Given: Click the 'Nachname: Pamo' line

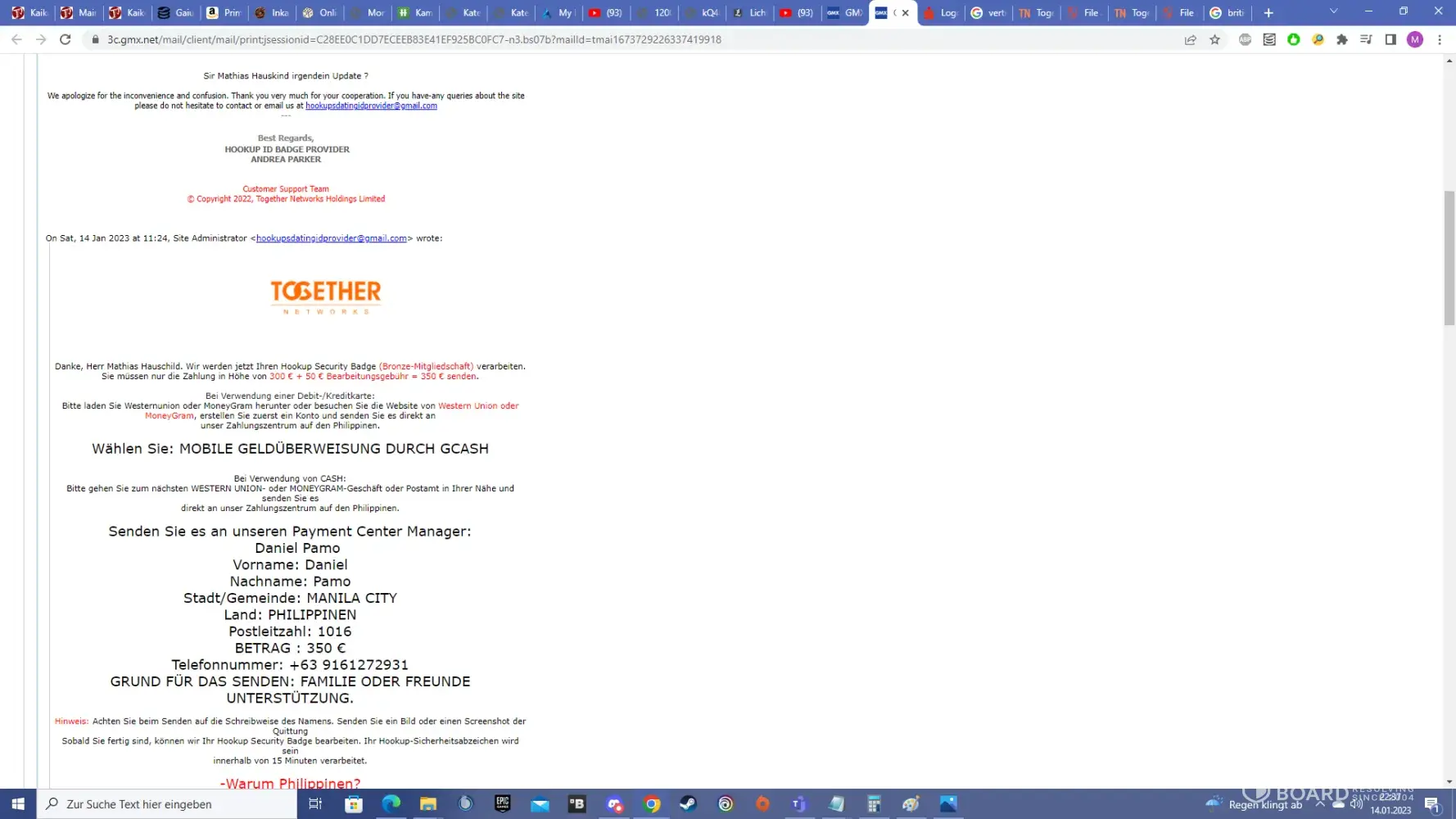Looking at the screenshot, I should [x=290, y=581].
